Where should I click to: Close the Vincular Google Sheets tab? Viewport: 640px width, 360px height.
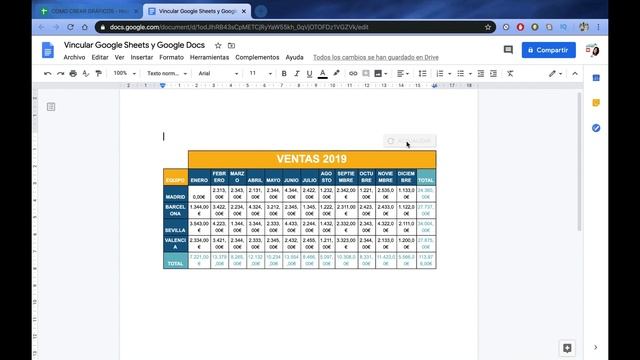[244, 11]
